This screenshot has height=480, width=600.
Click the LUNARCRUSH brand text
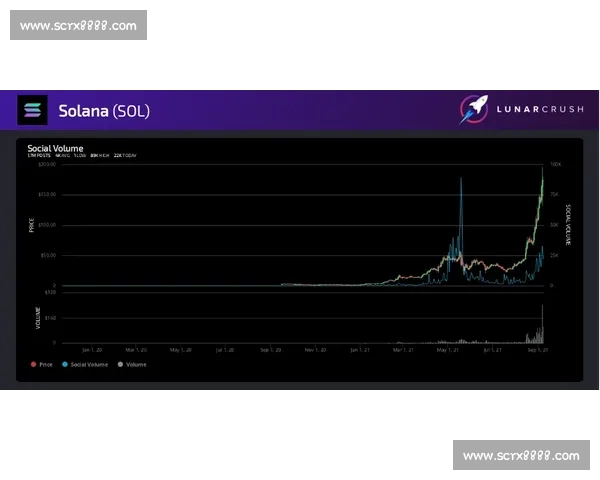(x=535, y=111)
